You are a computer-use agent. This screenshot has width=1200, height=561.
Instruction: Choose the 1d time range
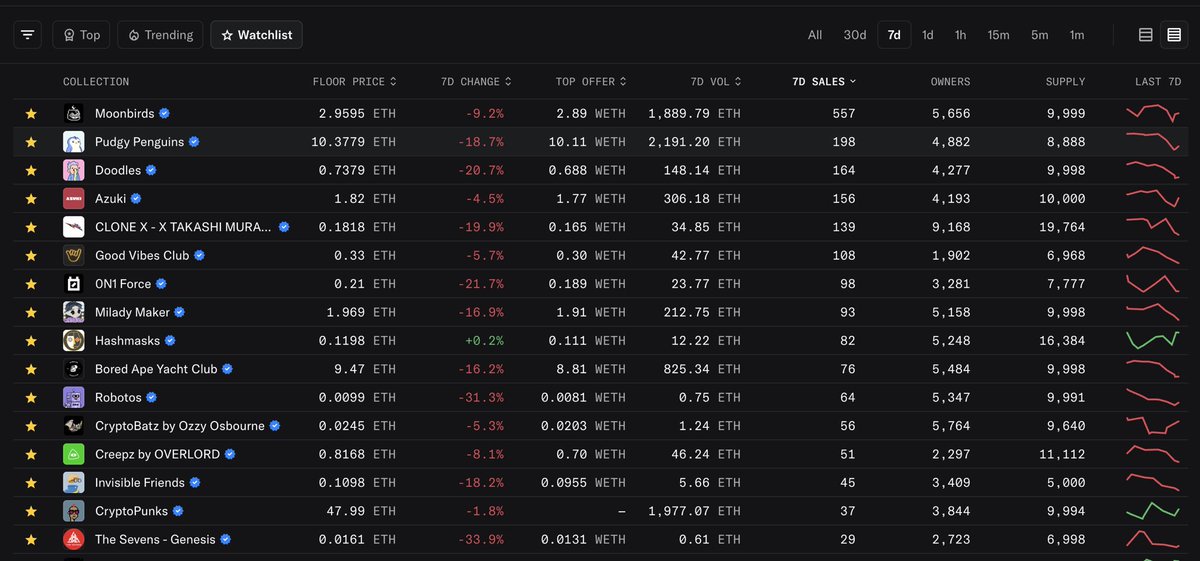click(928, 35)
